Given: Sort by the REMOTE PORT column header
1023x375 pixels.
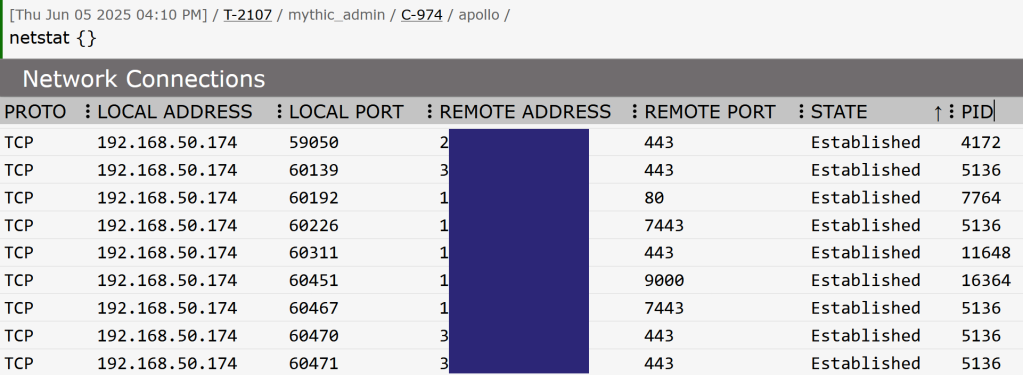Looking at the screenshot, I should [x=710, y=112].
